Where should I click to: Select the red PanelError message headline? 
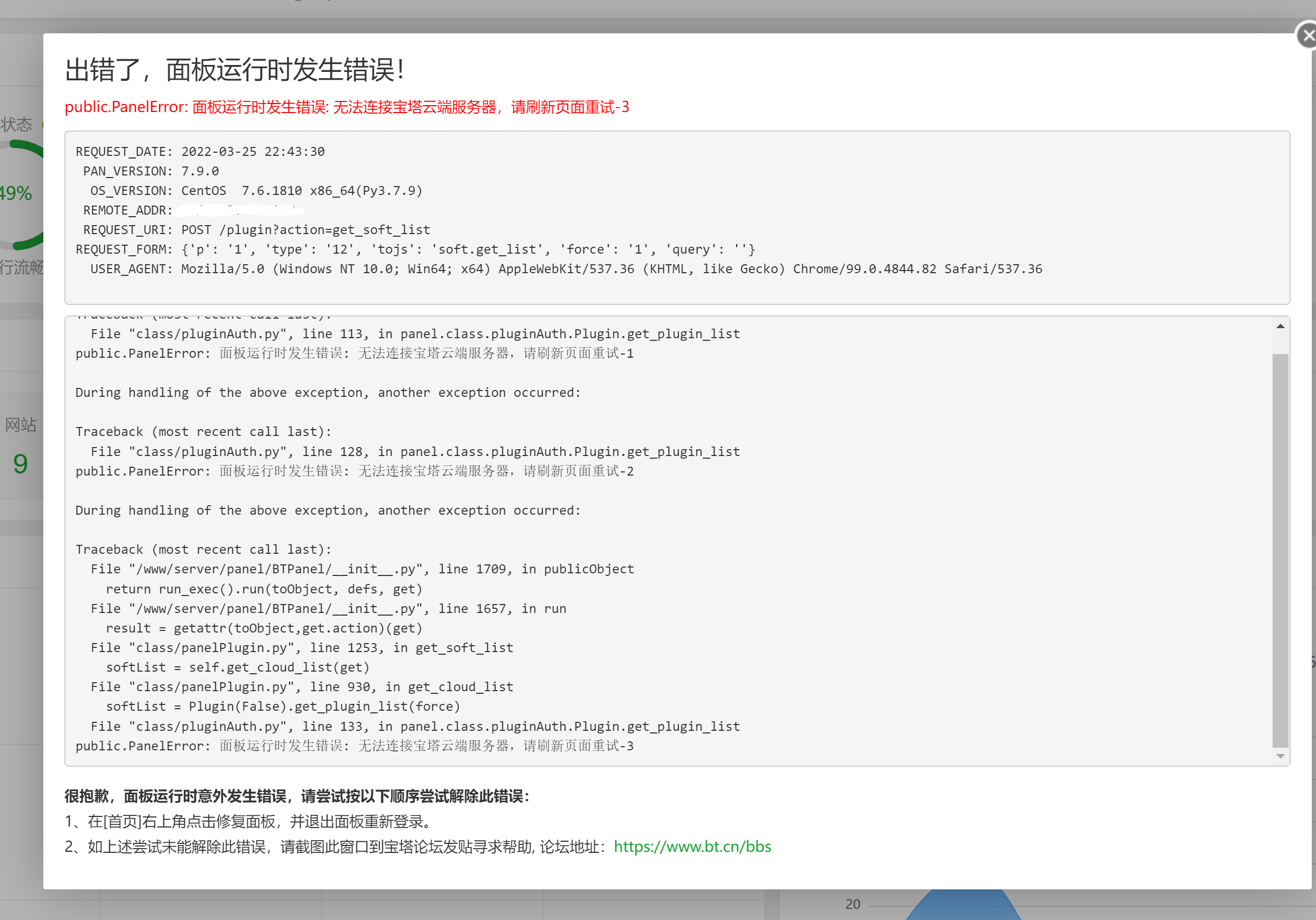(347, 107)
